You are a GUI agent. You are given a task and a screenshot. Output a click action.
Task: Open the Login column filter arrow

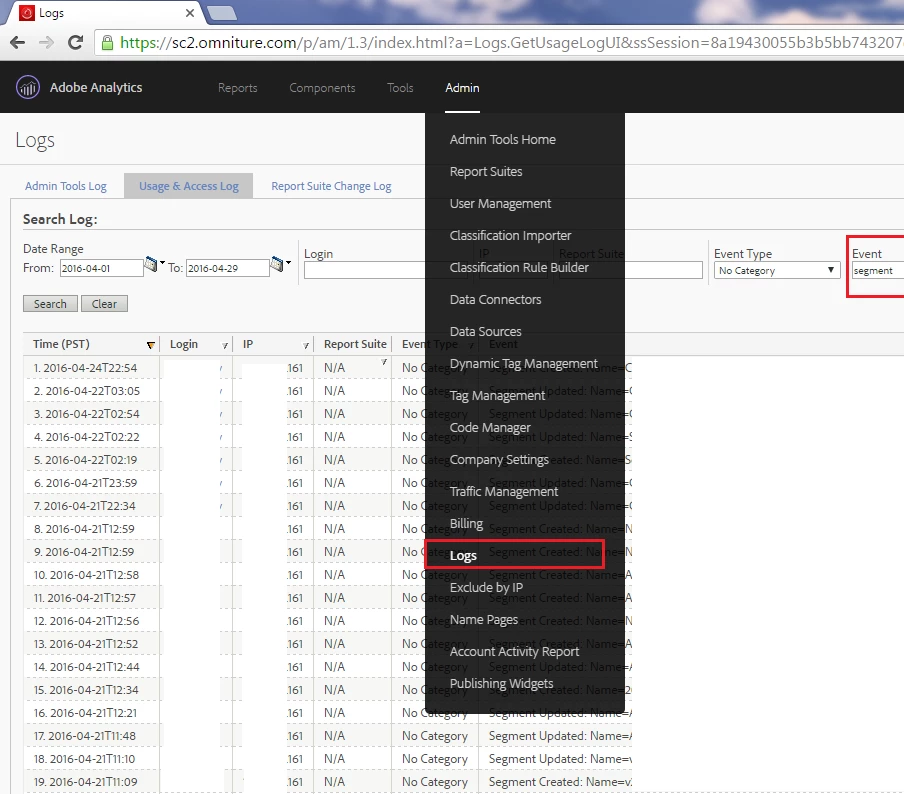pos(225,345)
